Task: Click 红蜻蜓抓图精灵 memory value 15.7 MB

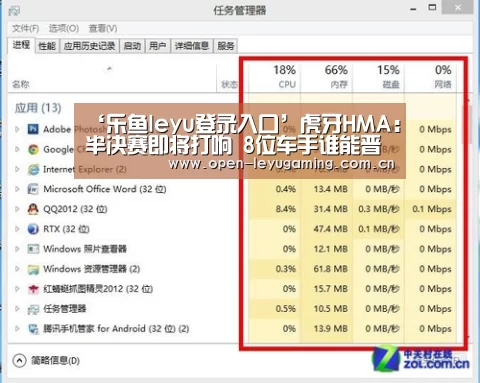Action: (331, 289)
